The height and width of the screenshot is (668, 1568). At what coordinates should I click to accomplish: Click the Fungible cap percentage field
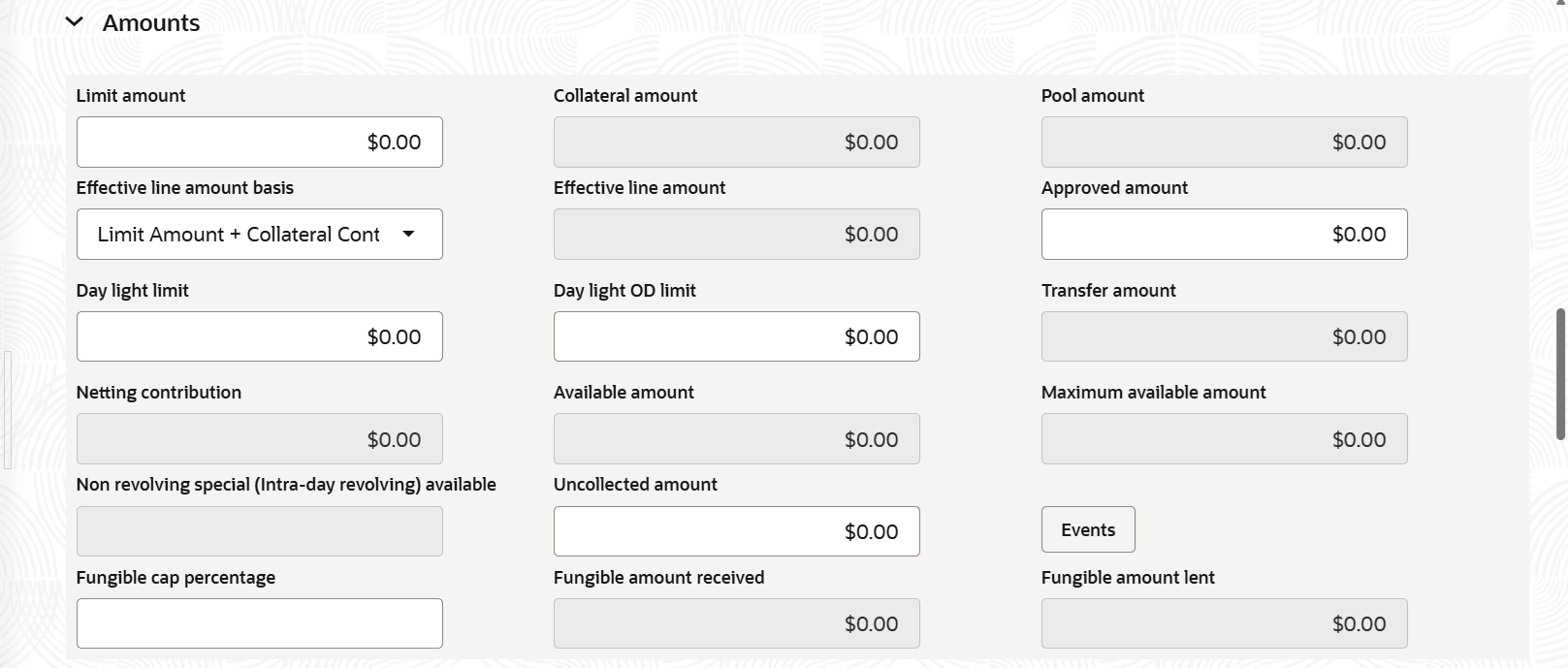[x=259, y=624]
